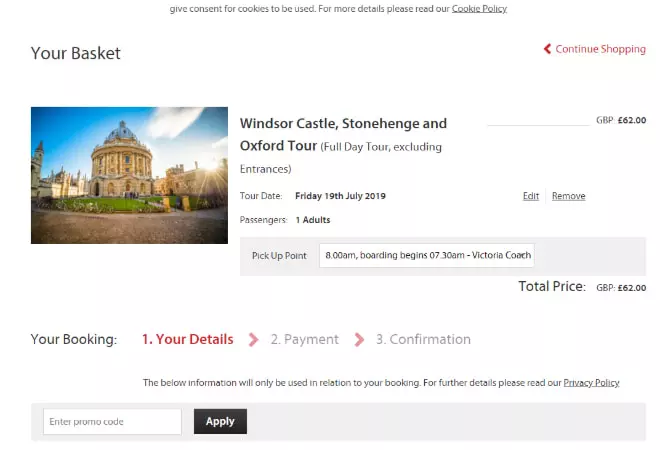
Task: Click the Apply promo code button
Action: [220, 421]
